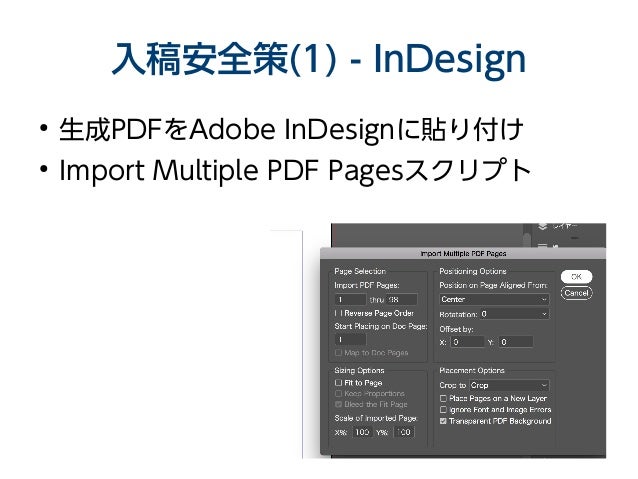Toggle Map to Doc Pages checkbox
638x479 pixels.
click(x=338, y=352)
